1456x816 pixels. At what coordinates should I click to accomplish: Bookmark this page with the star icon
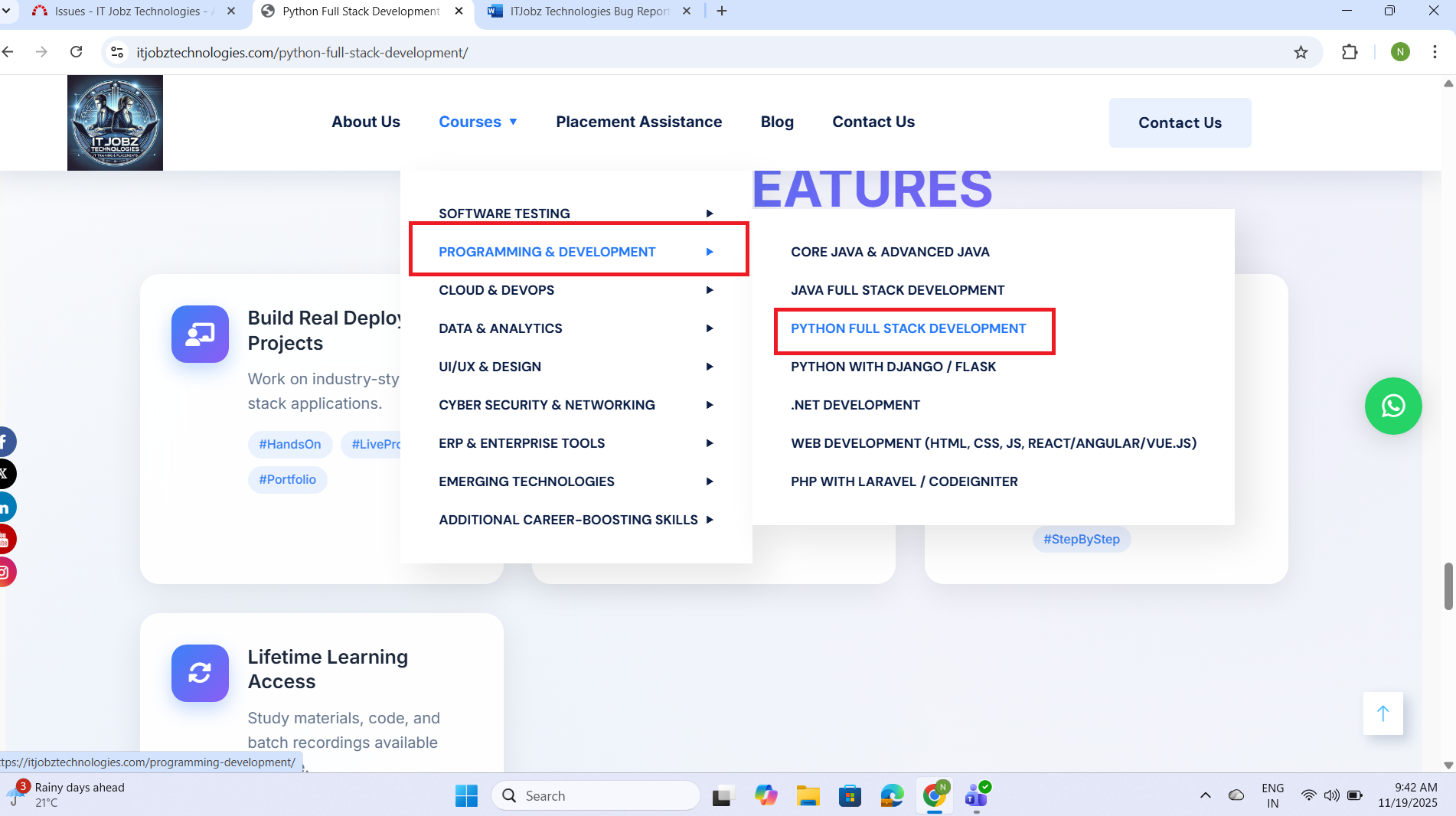tap(1301, 52)
